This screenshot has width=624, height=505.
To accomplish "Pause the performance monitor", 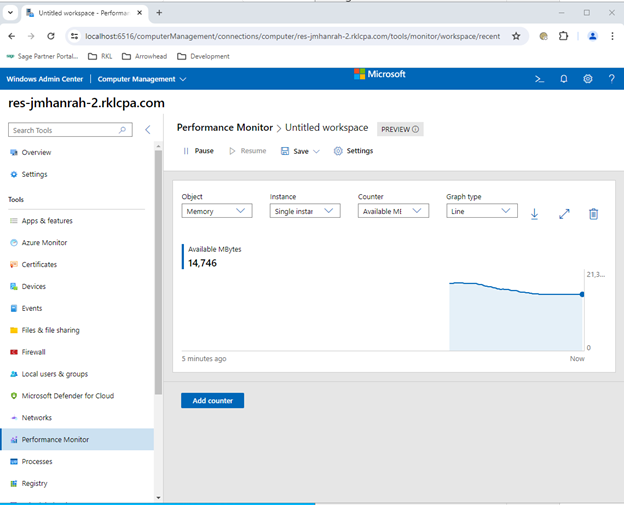I will tap(198, 151).
